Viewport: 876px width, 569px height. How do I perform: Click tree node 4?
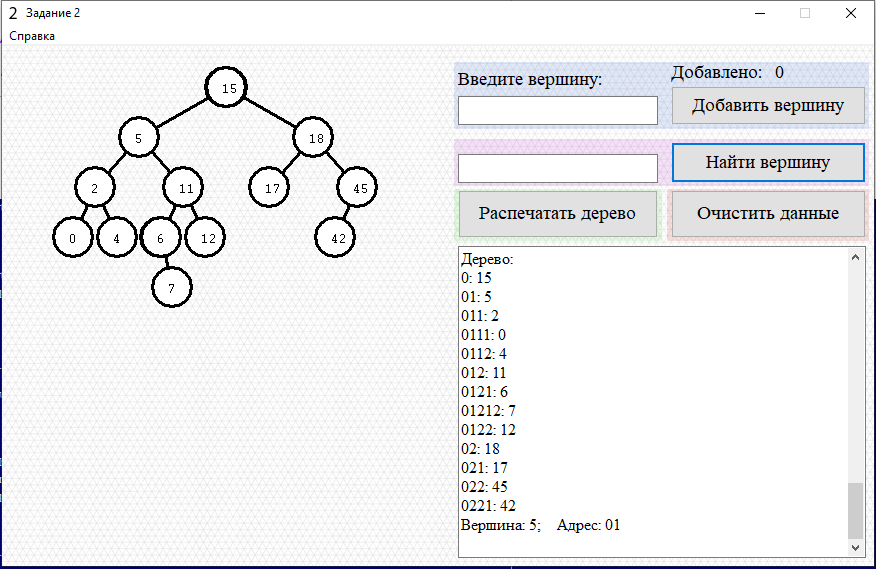pos(117,238)
